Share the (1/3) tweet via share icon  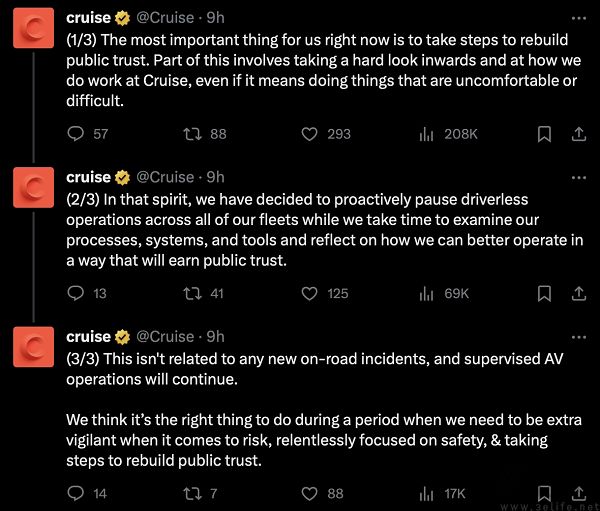click(579, 134)
